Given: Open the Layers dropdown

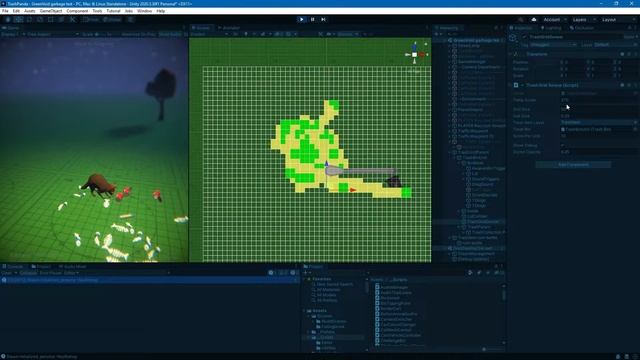Looking at the screenshot, I should (584, 20).
